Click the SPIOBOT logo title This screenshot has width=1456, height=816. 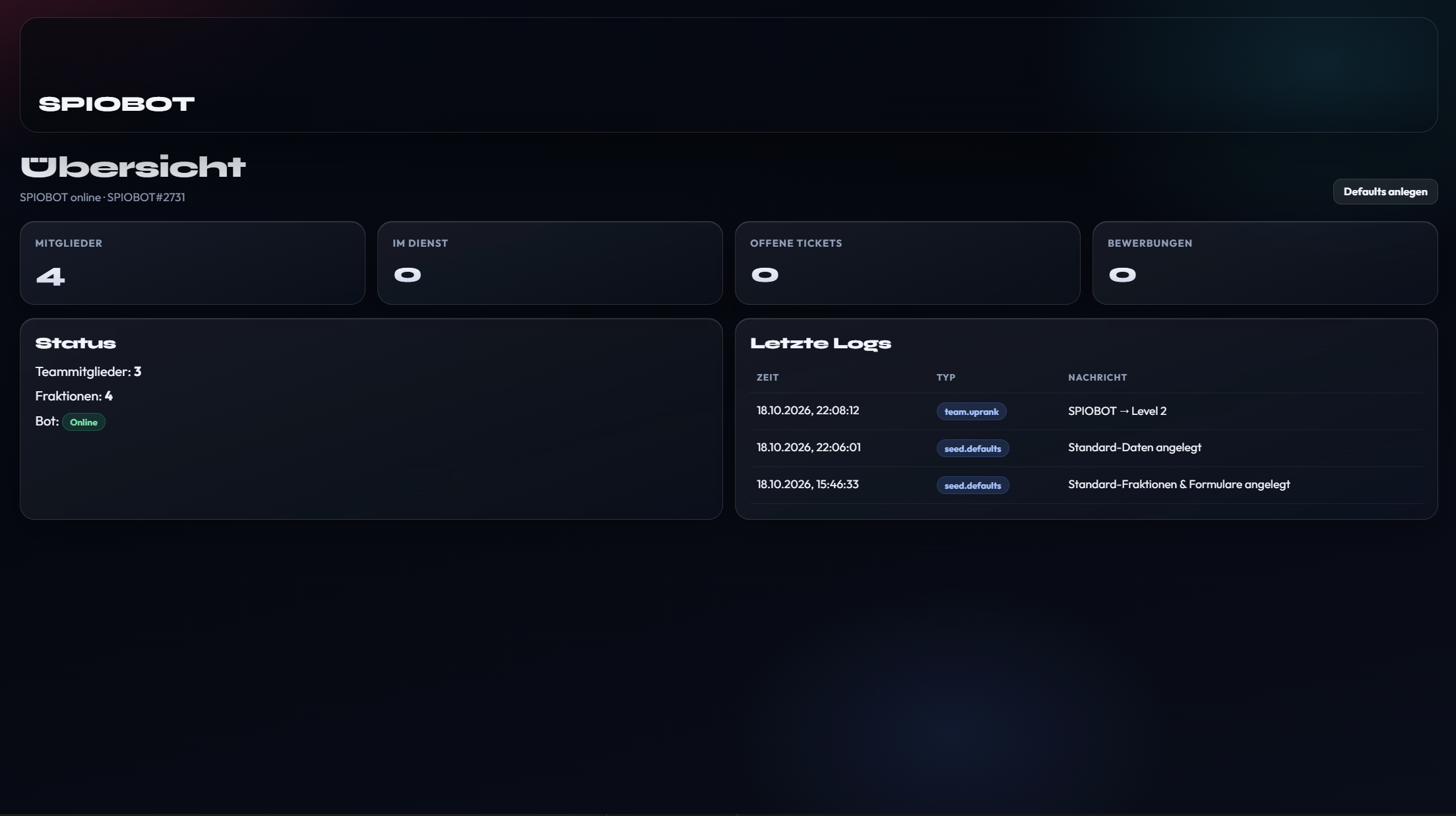point(117,104)
